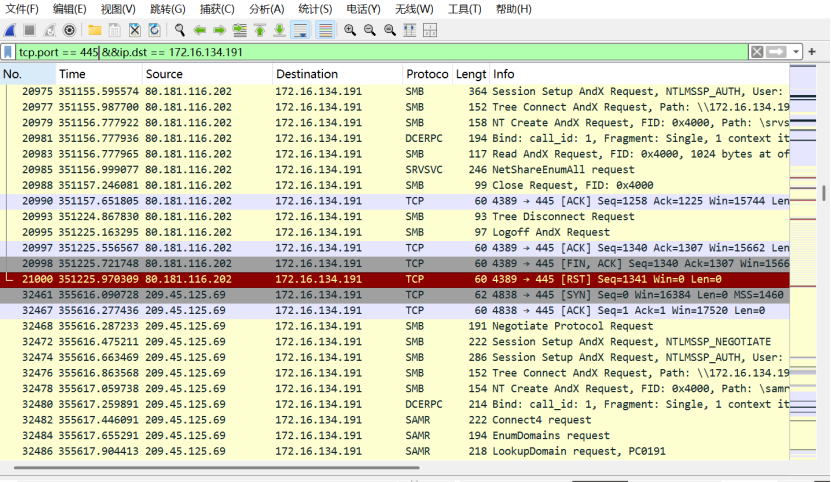Open the 帮助(H) menu
Image resolution: width=831 pixels, height=482 pixels.
tap(513, 9)
